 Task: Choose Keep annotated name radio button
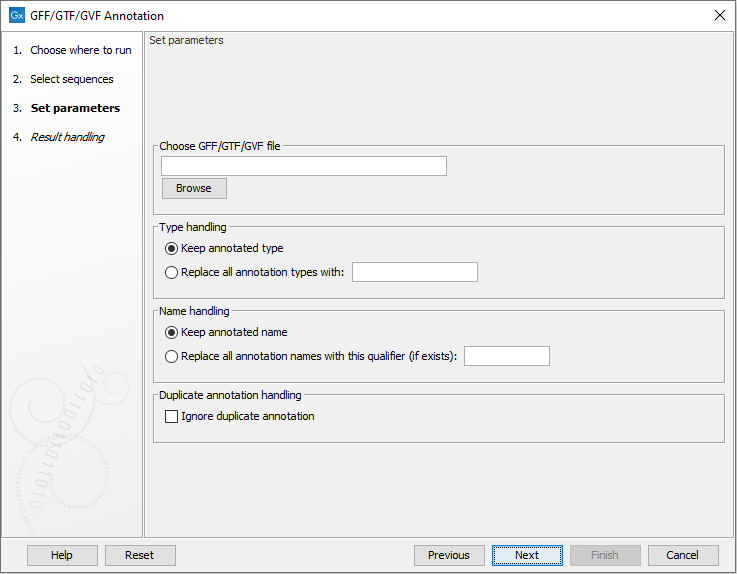click(x=173, y=332)
